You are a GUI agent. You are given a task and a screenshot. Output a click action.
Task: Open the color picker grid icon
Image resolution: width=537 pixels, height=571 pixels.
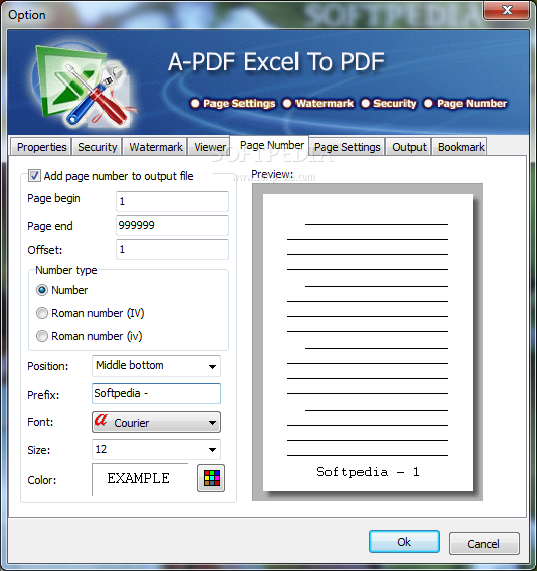tap(211, 478)
